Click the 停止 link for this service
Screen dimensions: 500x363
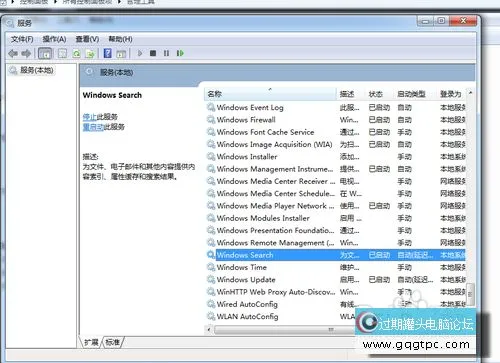coord(89,117)
